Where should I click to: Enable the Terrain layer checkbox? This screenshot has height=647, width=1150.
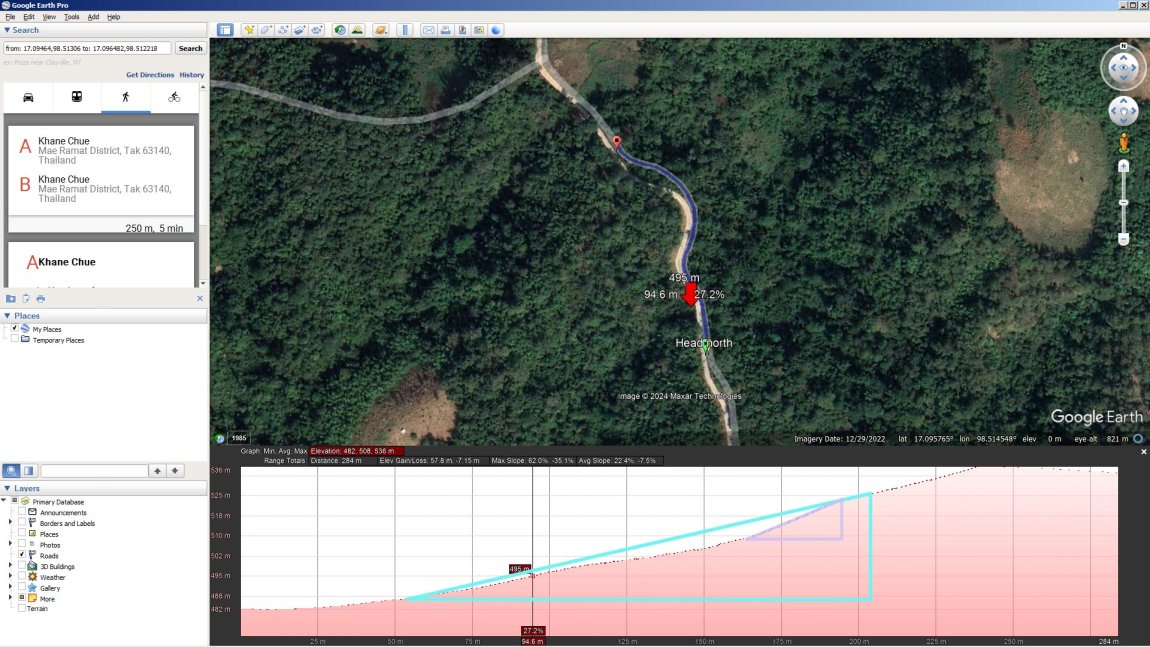point(22,608)
